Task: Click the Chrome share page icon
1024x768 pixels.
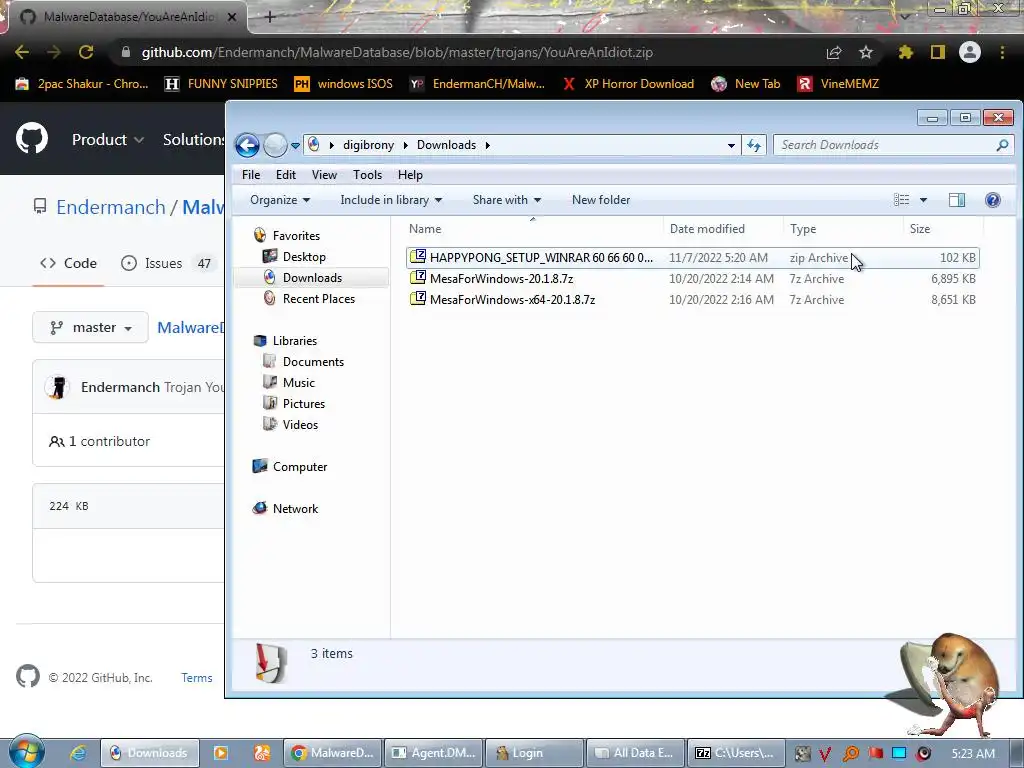Action: [x=834, y=52]
